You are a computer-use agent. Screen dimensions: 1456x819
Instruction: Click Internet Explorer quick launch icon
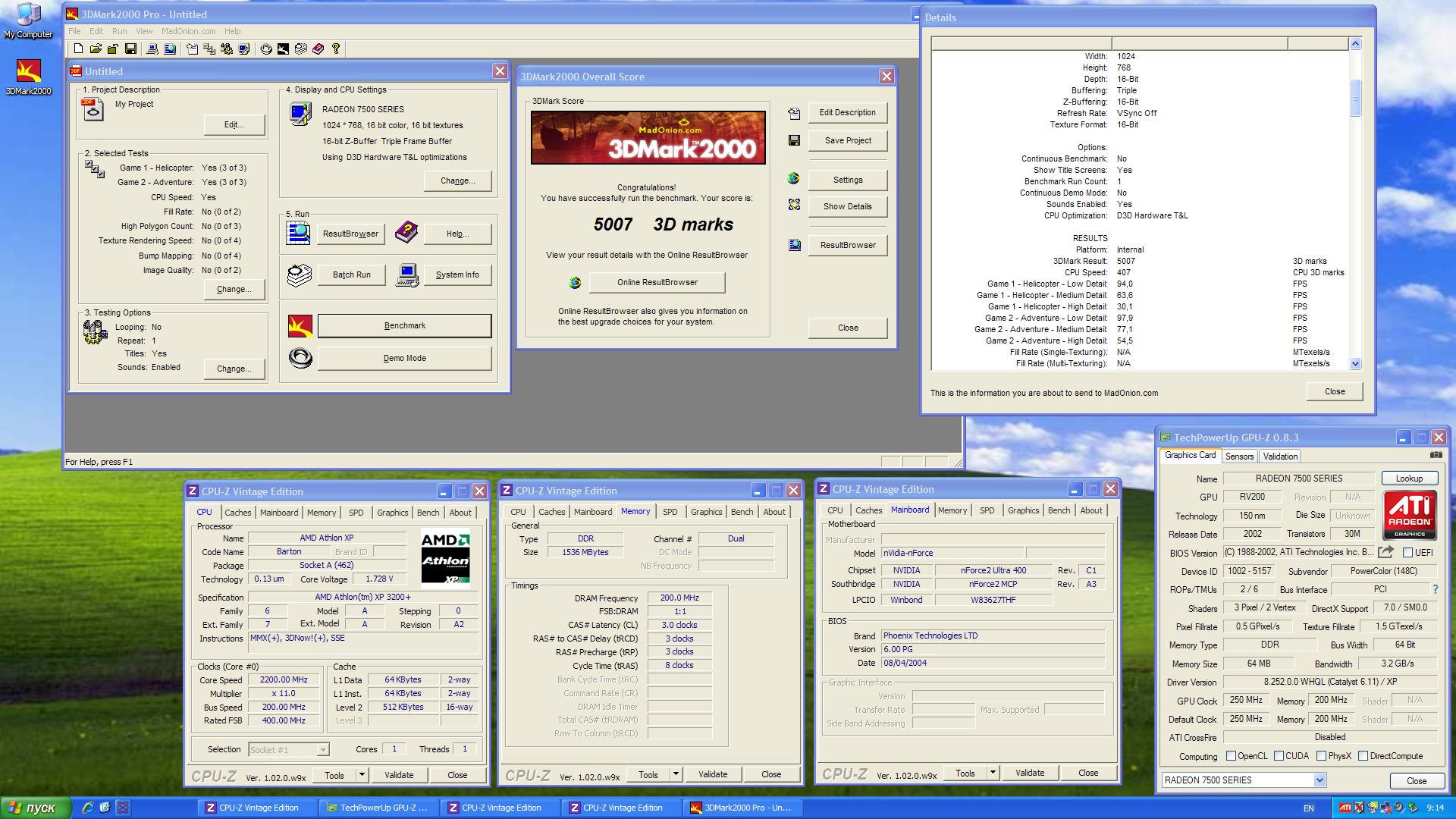(x=88, y=808)
